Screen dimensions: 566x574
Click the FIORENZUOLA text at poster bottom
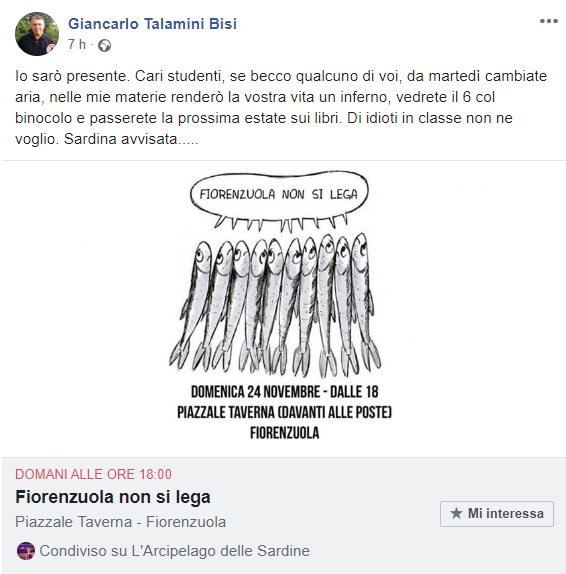(x=284, y=433)
